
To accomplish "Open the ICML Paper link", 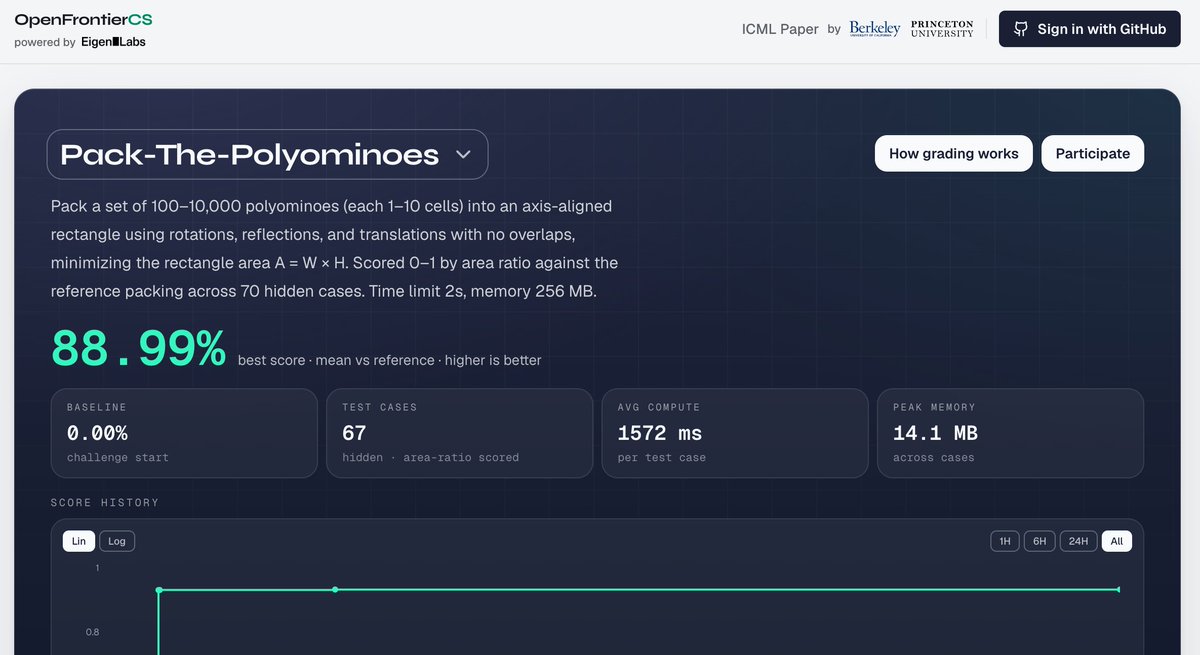I will tap(780, 29).
